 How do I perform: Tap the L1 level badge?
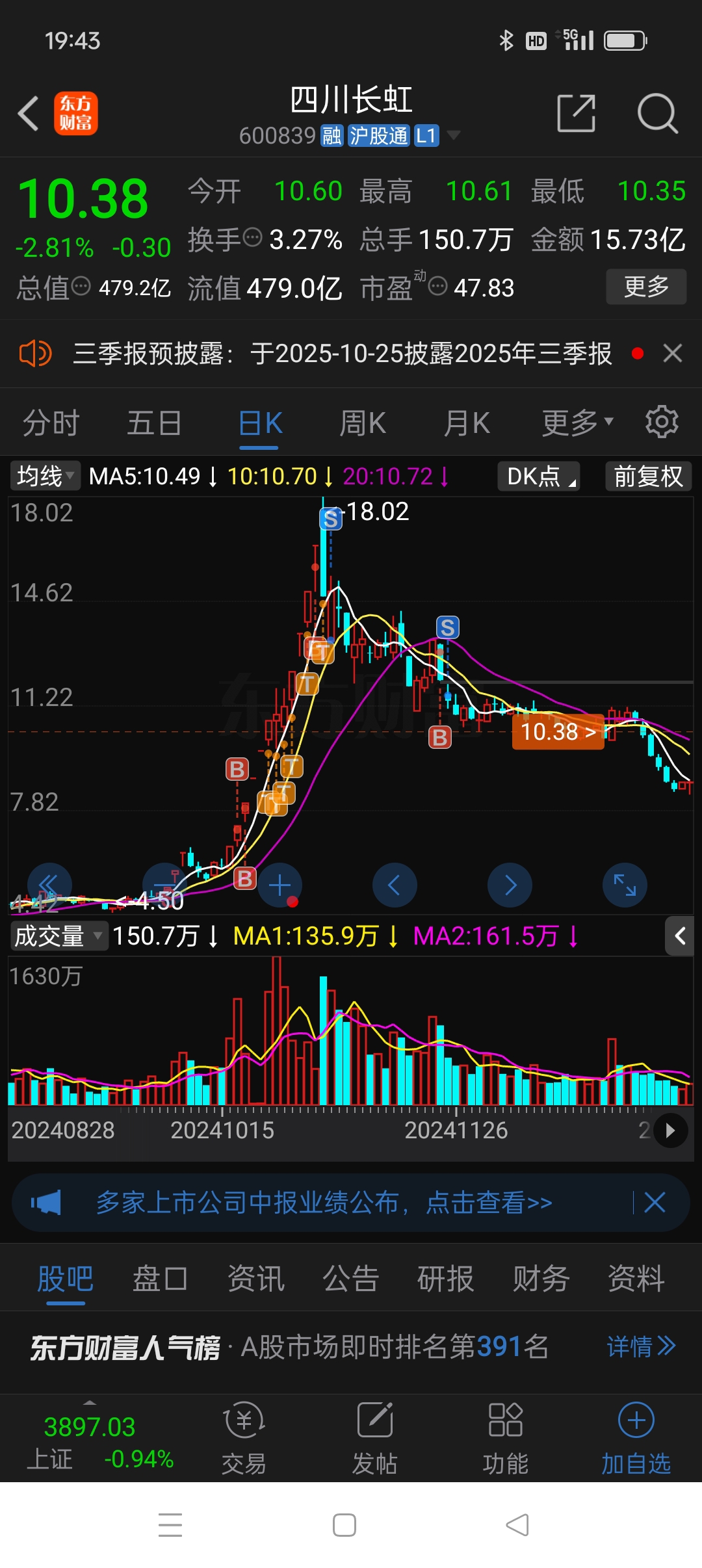pos(426,135)
